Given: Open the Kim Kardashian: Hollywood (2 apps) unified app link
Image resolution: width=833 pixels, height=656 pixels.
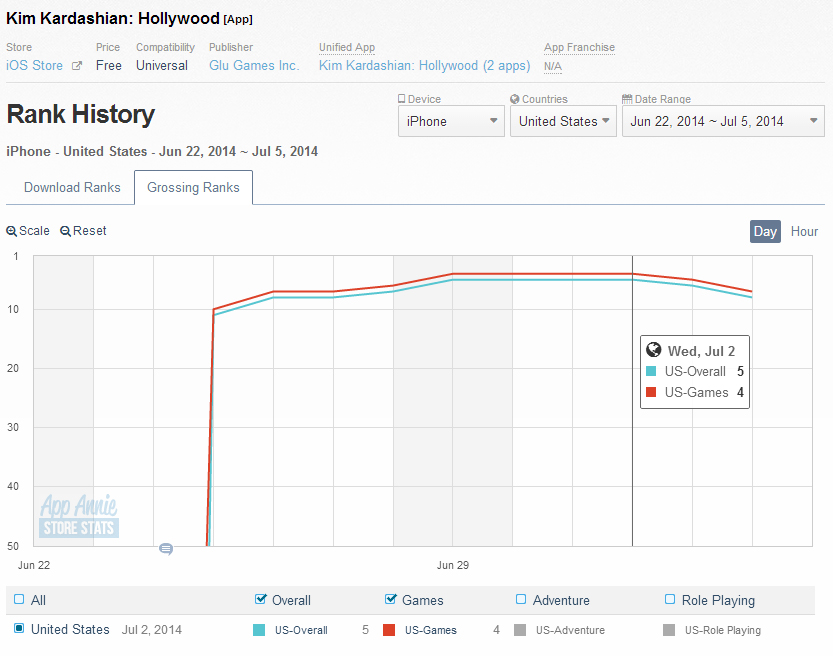Looking at the screenshot, I should pos(424,65).
